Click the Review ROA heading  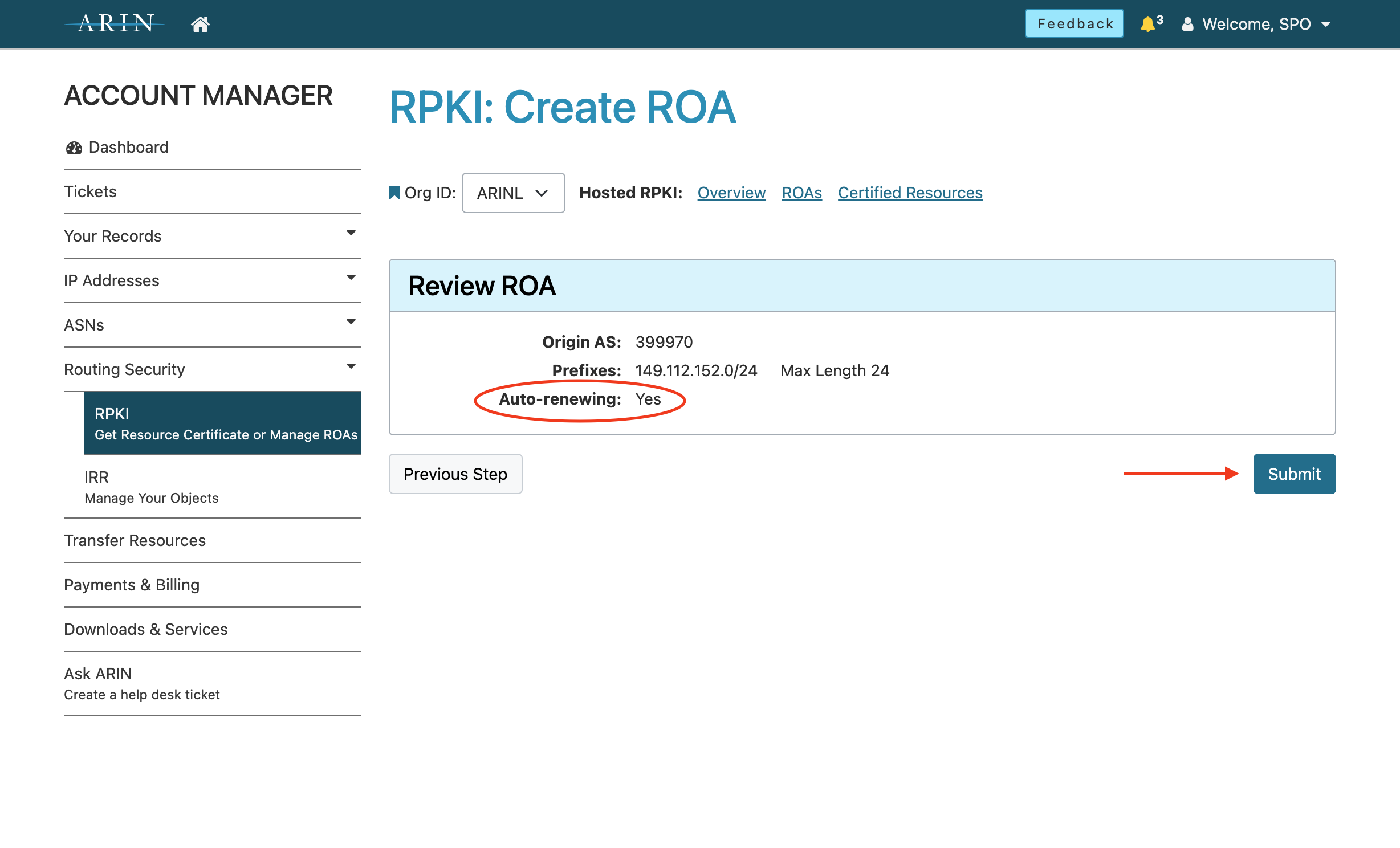click(482, 286)
